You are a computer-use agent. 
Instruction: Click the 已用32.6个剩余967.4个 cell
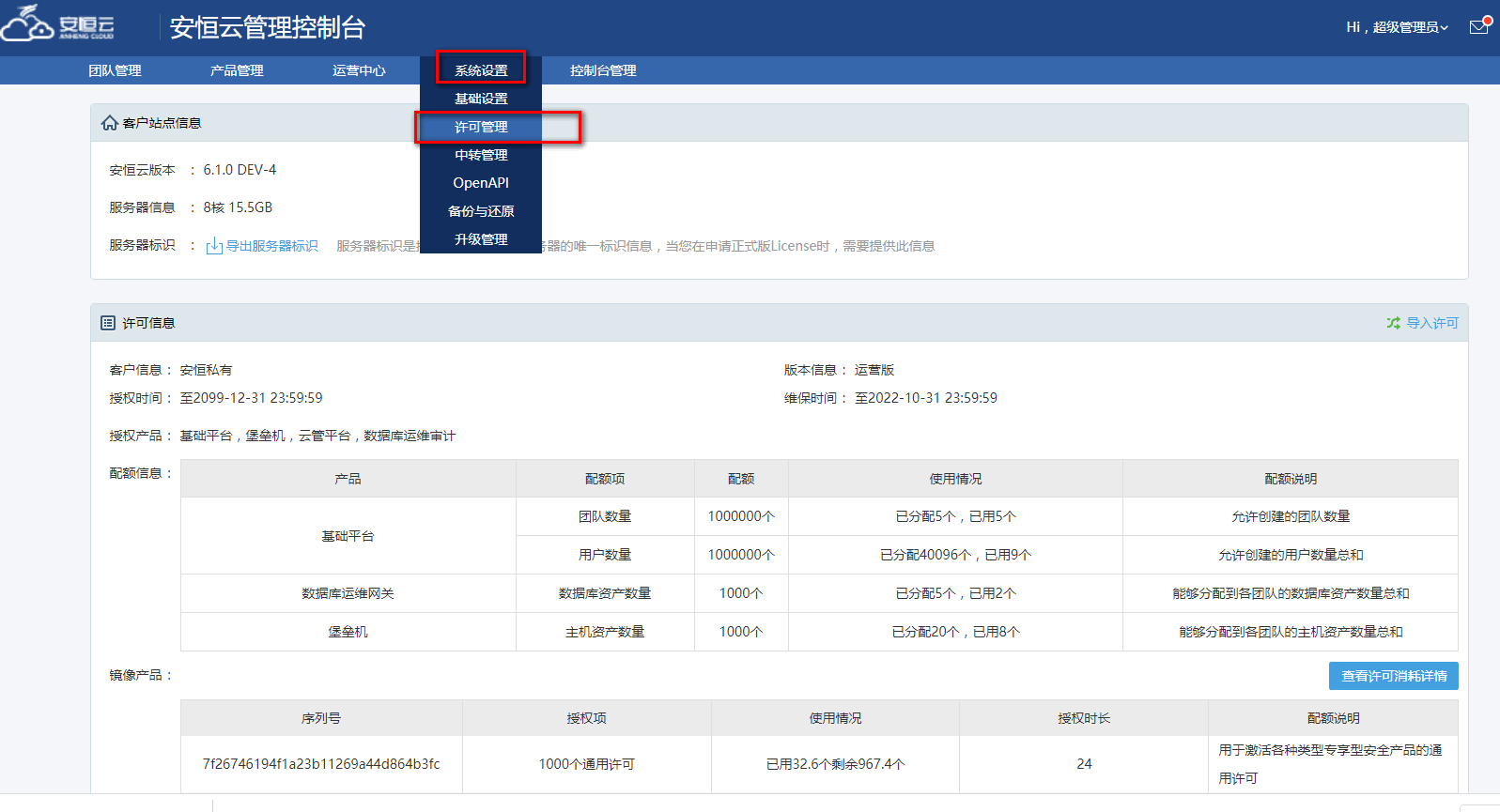835,764
